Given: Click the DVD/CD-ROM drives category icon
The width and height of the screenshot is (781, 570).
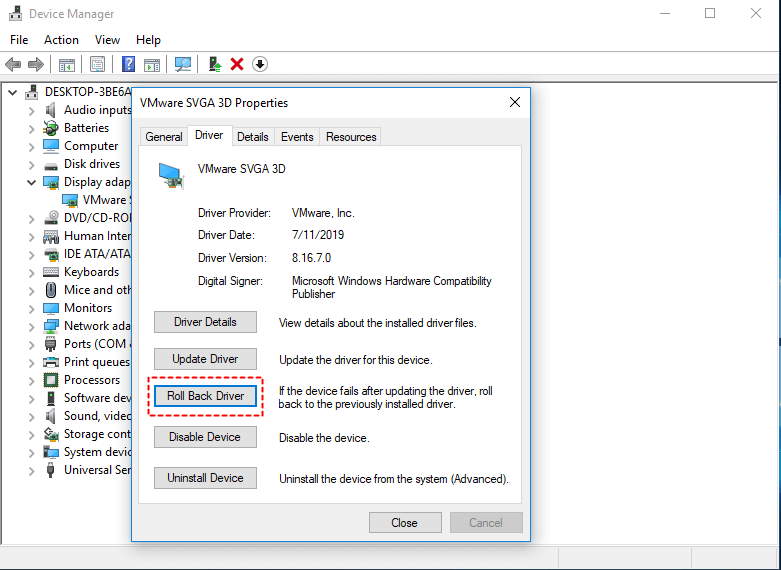Looking at the screenshot, I should pyautogui.click(x=51, y=218).
